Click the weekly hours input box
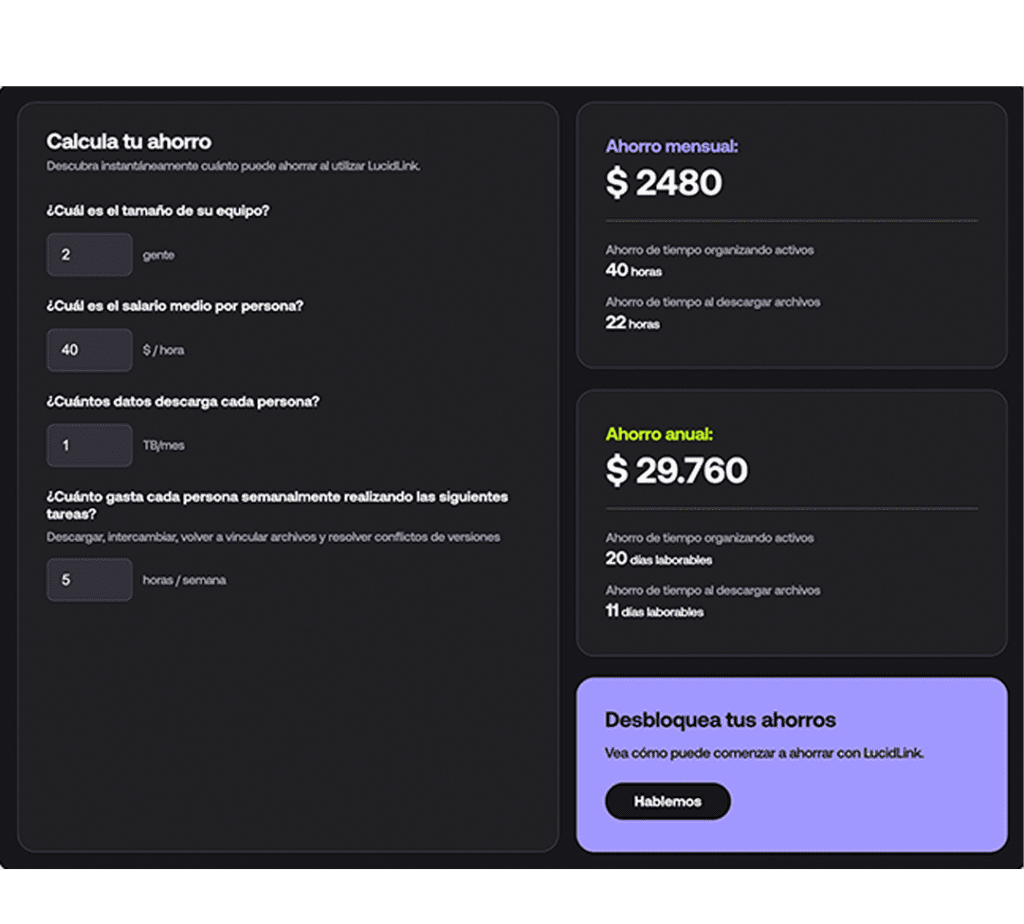The image size is (1024, 924). pyautogui.click(x=89, y=580)
